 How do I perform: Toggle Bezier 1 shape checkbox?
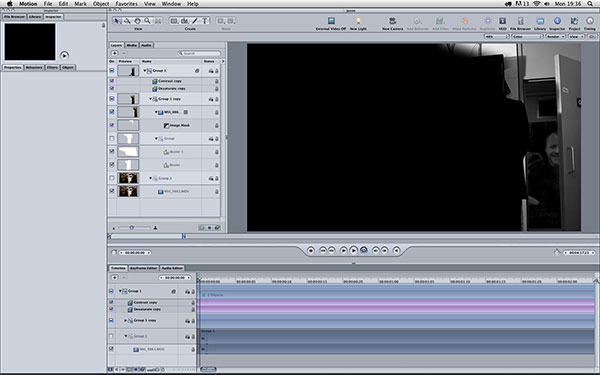(112, 152)
